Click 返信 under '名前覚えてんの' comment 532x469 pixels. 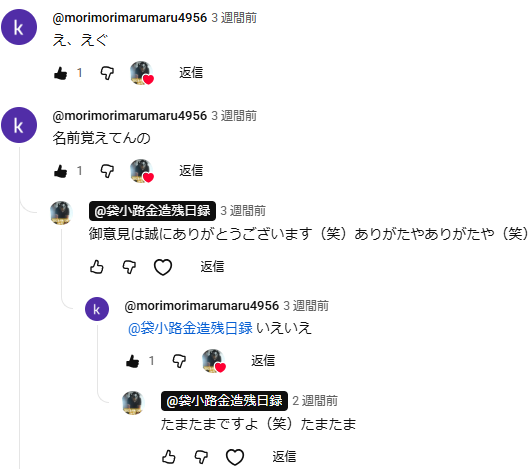191,170
